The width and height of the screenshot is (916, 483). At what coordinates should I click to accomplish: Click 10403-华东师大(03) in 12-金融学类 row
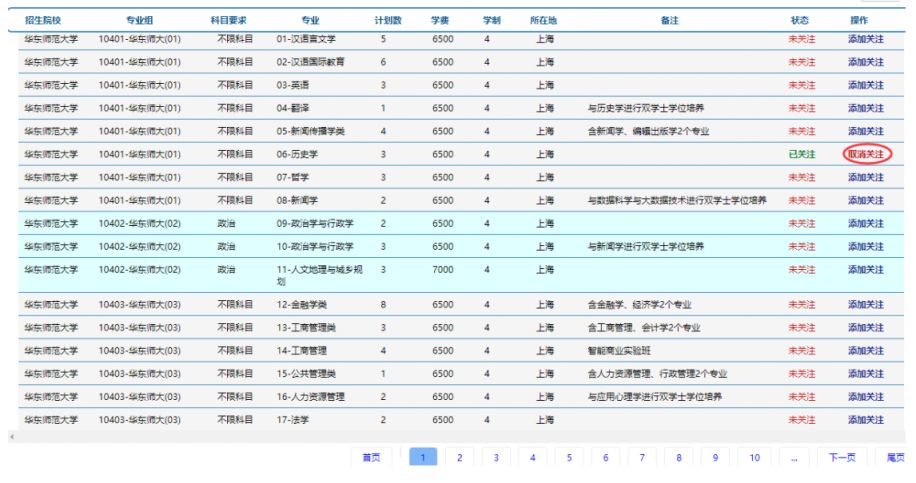point(140,305)
